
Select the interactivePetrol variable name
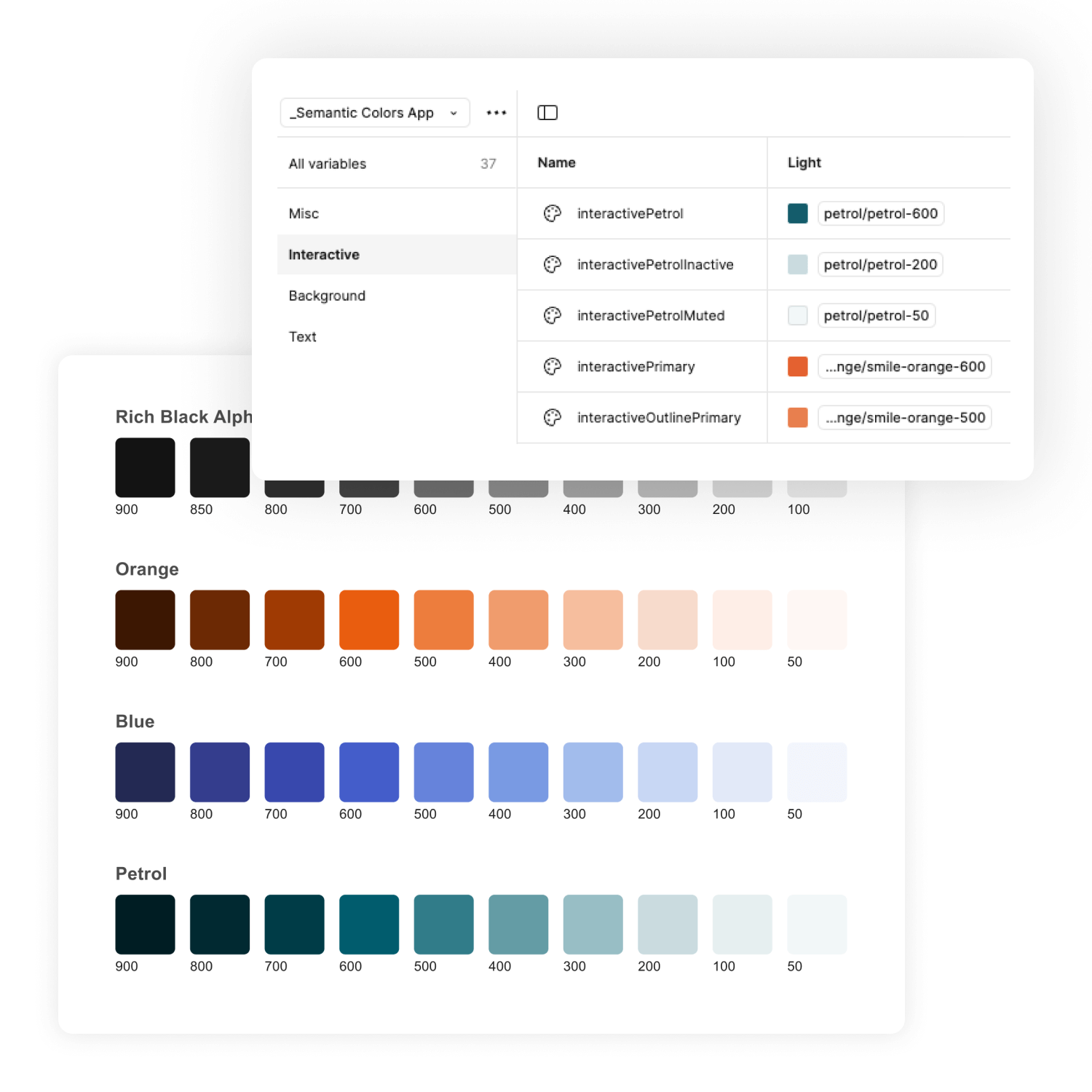click(x=630, y=213)
